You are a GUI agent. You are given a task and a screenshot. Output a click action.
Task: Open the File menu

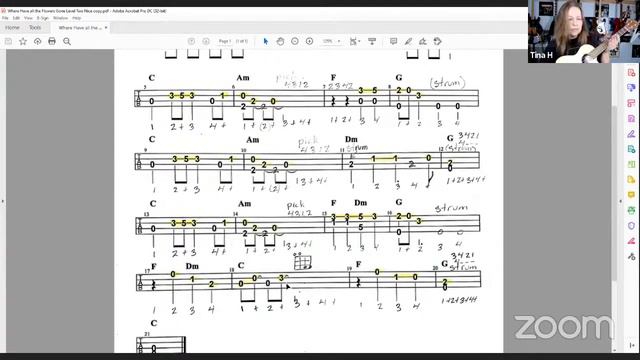[x=5, y=18]
